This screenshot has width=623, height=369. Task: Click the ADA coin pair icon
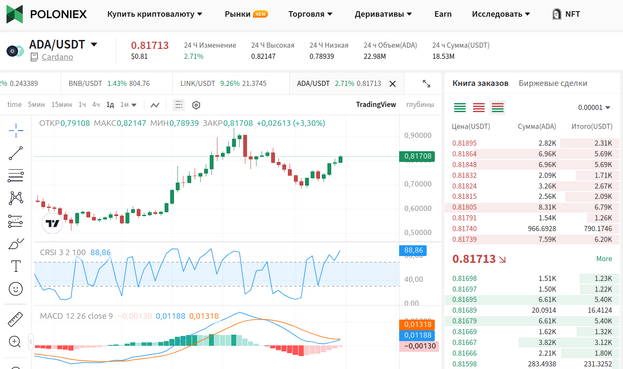(15, 51)
